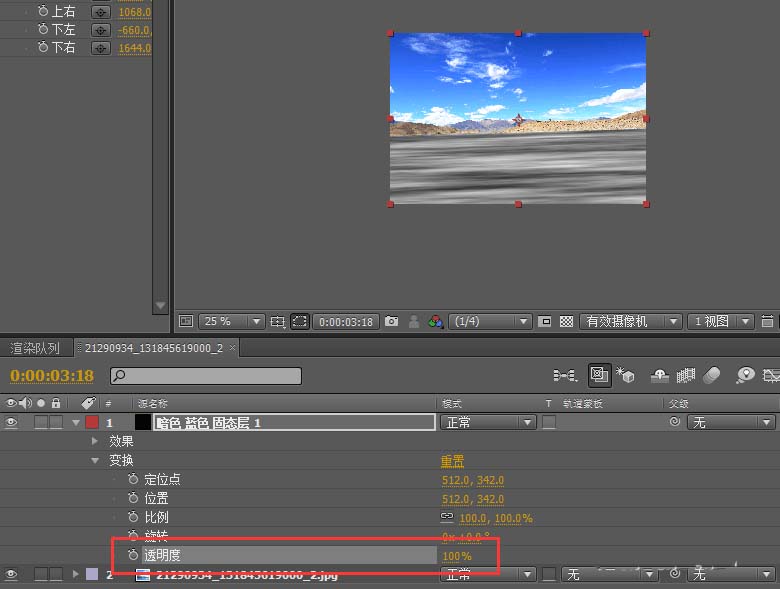Click the show snapshot person icon
Viewport: 780px width, 589px height.
tap(414, 321)
